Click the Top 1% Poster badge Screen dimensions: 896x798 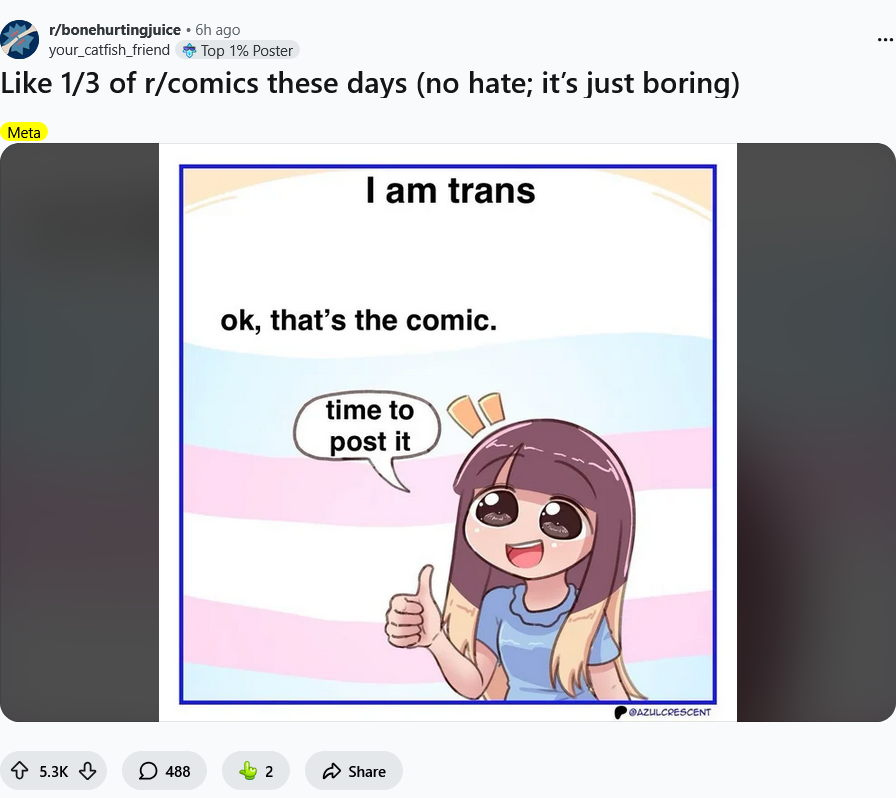(x=237, y=50)
